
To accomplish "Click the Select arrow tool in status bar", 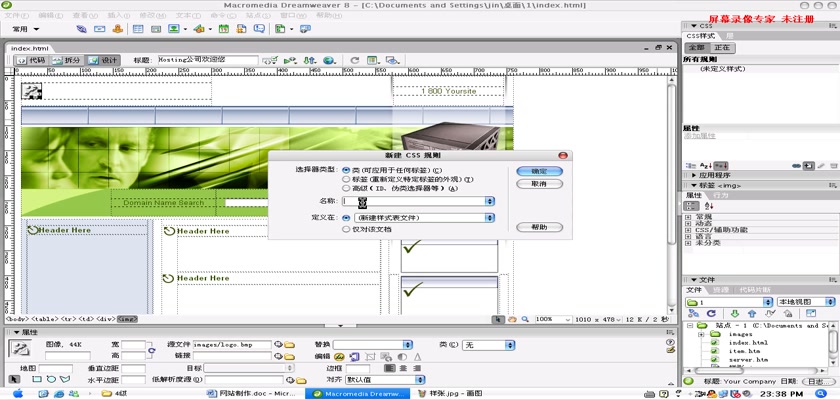I will (498, 319).
